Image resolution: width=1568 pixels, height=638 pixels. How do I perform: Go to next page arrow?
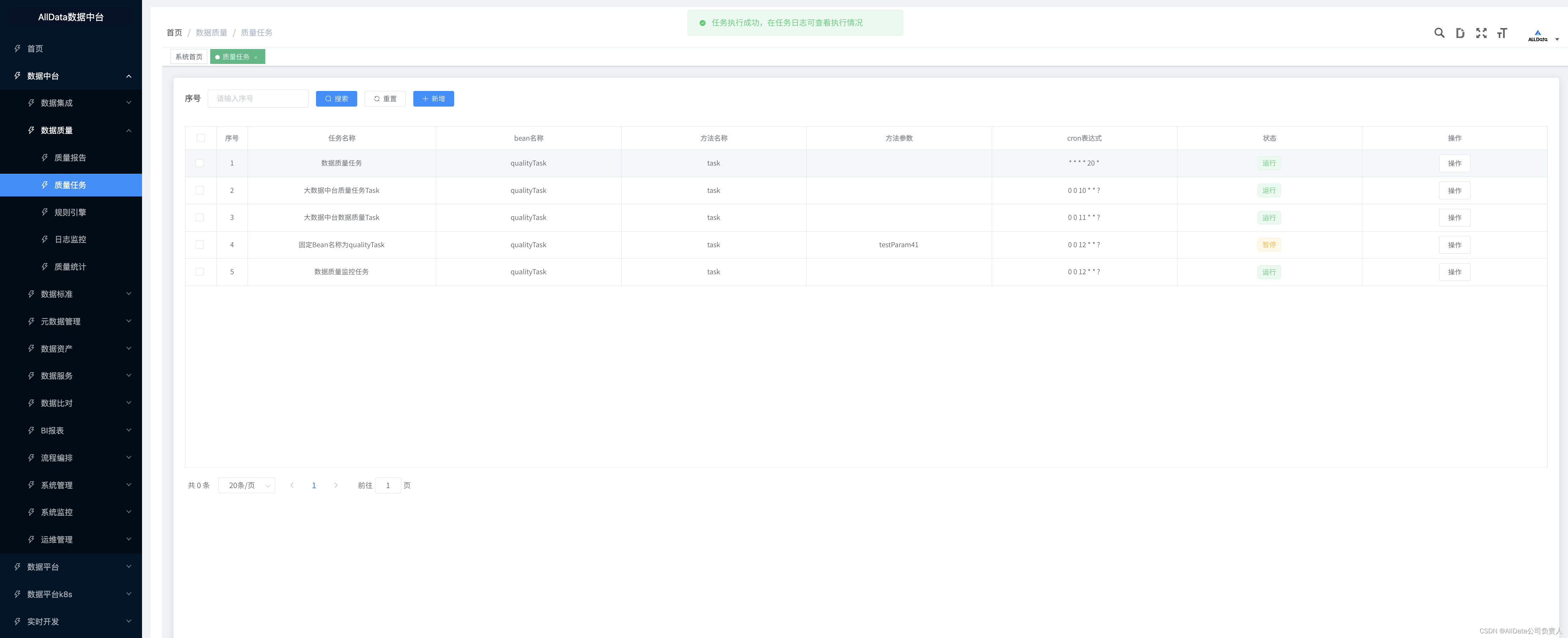click(x=336, y=485)
